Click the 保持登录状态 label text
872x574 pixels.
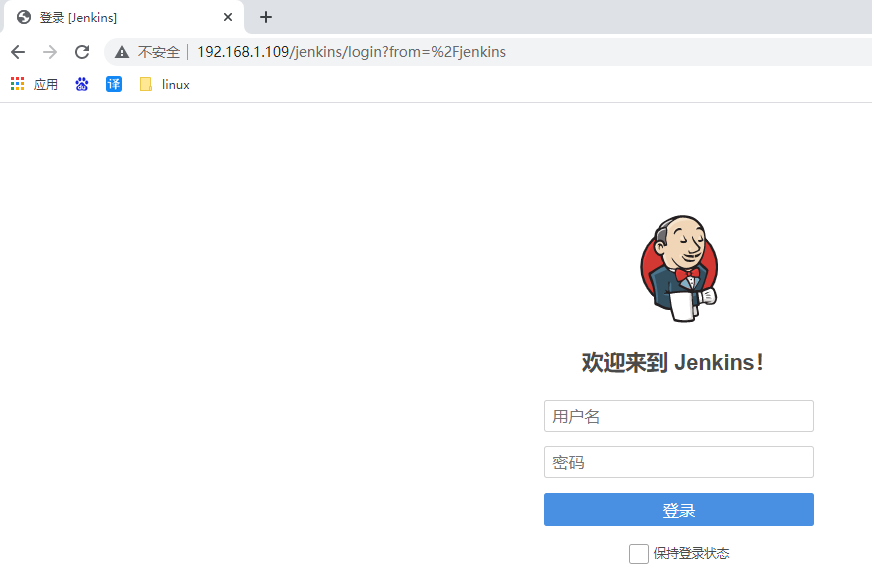[691, 553]
